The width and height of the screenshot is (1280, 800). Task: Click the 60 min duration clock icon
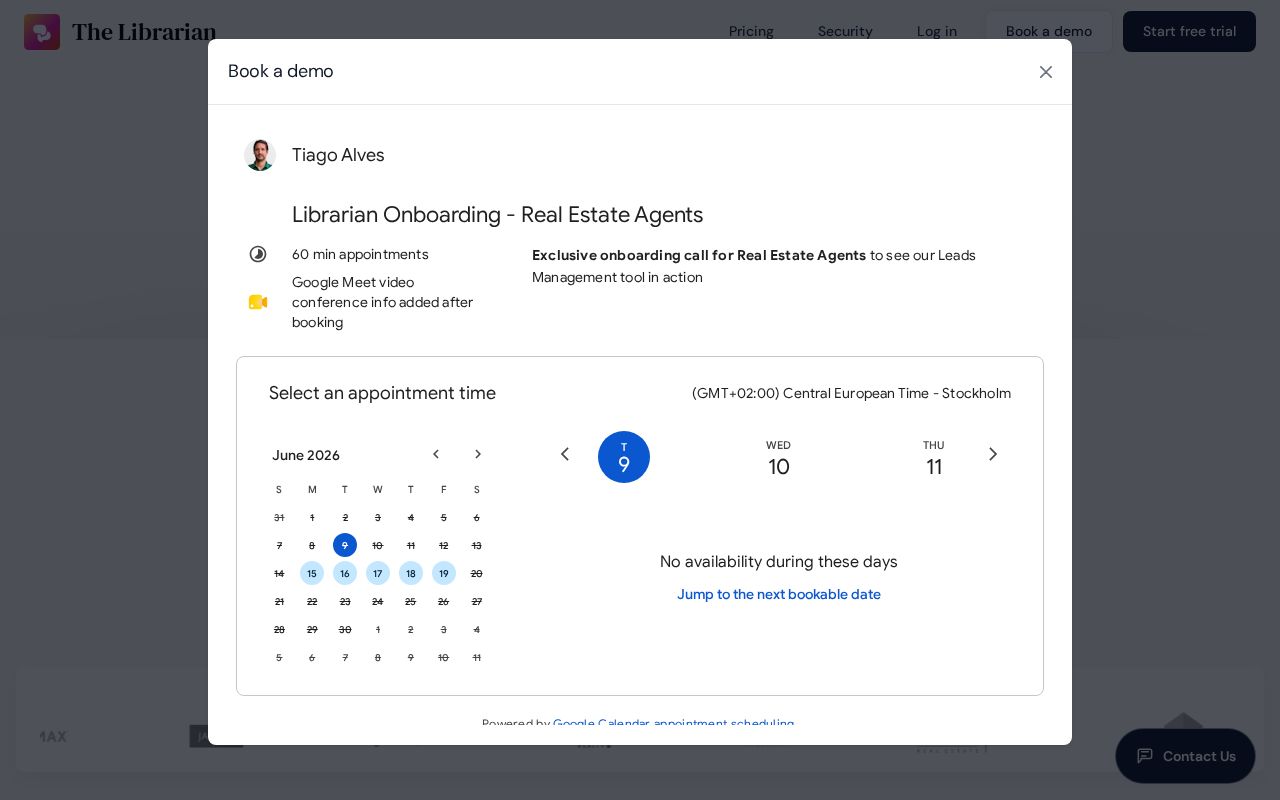point(258,254)
